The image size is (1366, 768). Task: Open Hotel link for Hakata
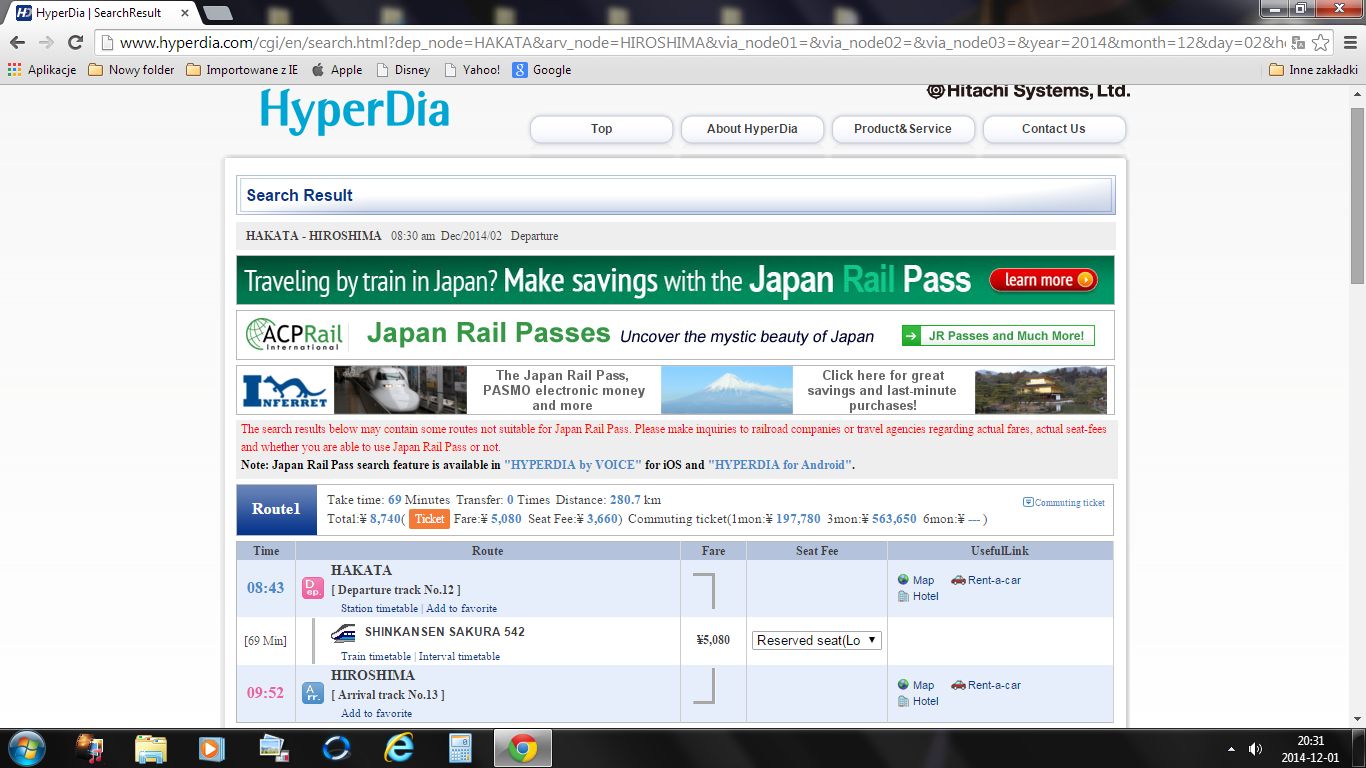point(918,596)
